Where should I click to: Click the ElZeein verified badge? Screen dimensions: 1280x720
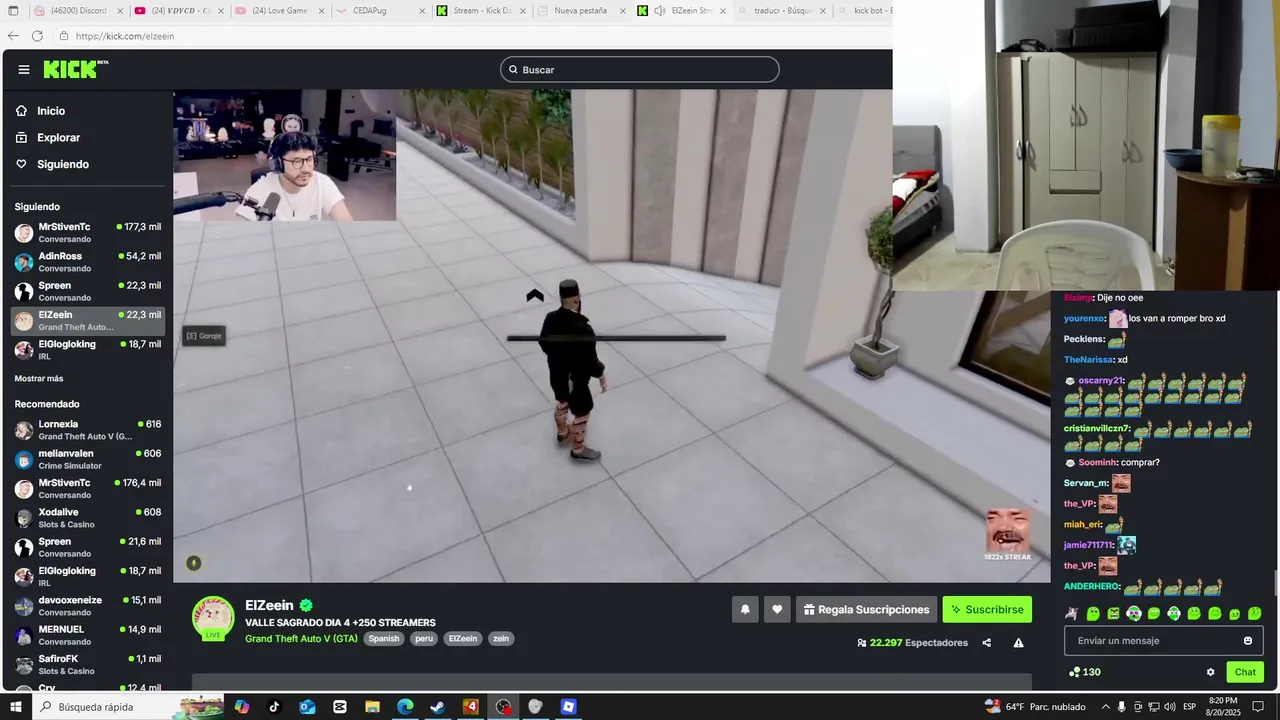(306, 605)
